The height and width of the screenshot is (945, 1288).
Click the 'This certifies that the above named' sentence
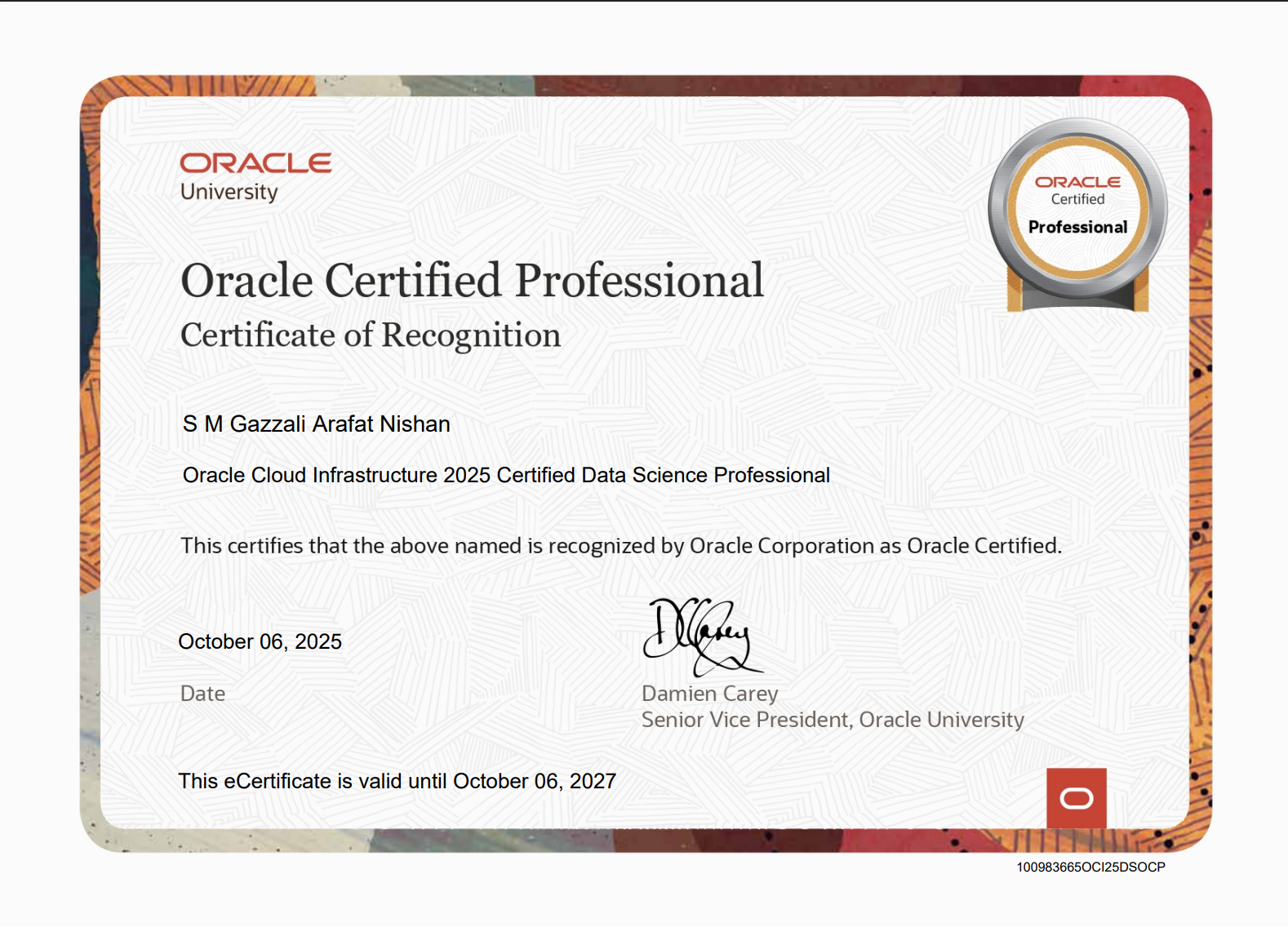[620, 546]
